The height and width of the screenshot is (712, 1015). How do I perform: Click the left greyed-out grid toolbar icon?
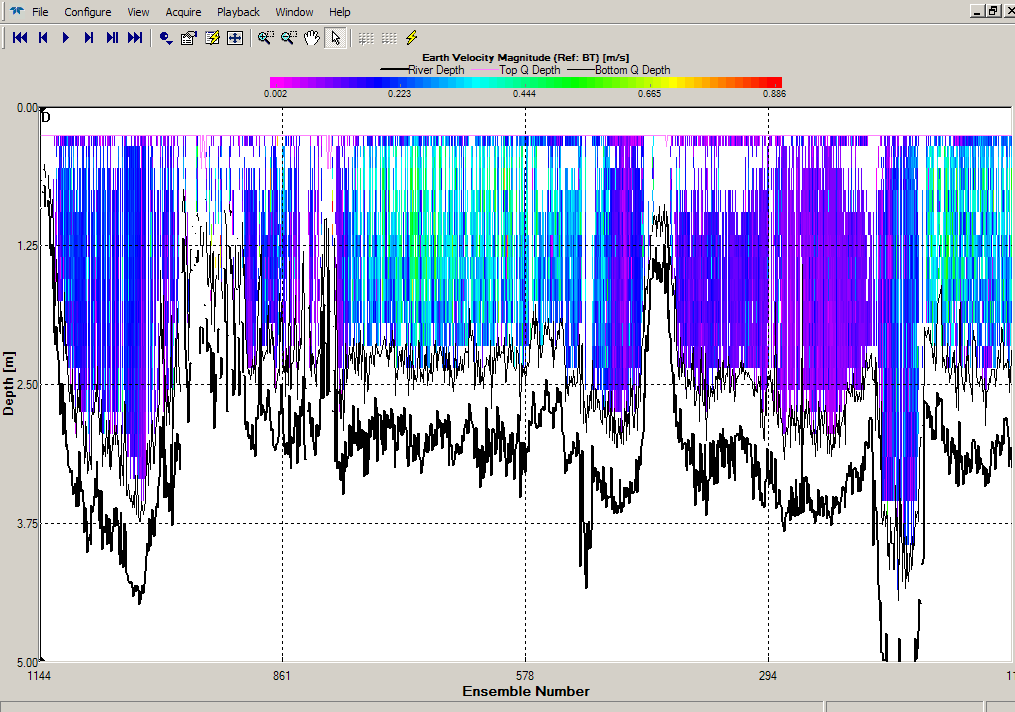point(366,38)
